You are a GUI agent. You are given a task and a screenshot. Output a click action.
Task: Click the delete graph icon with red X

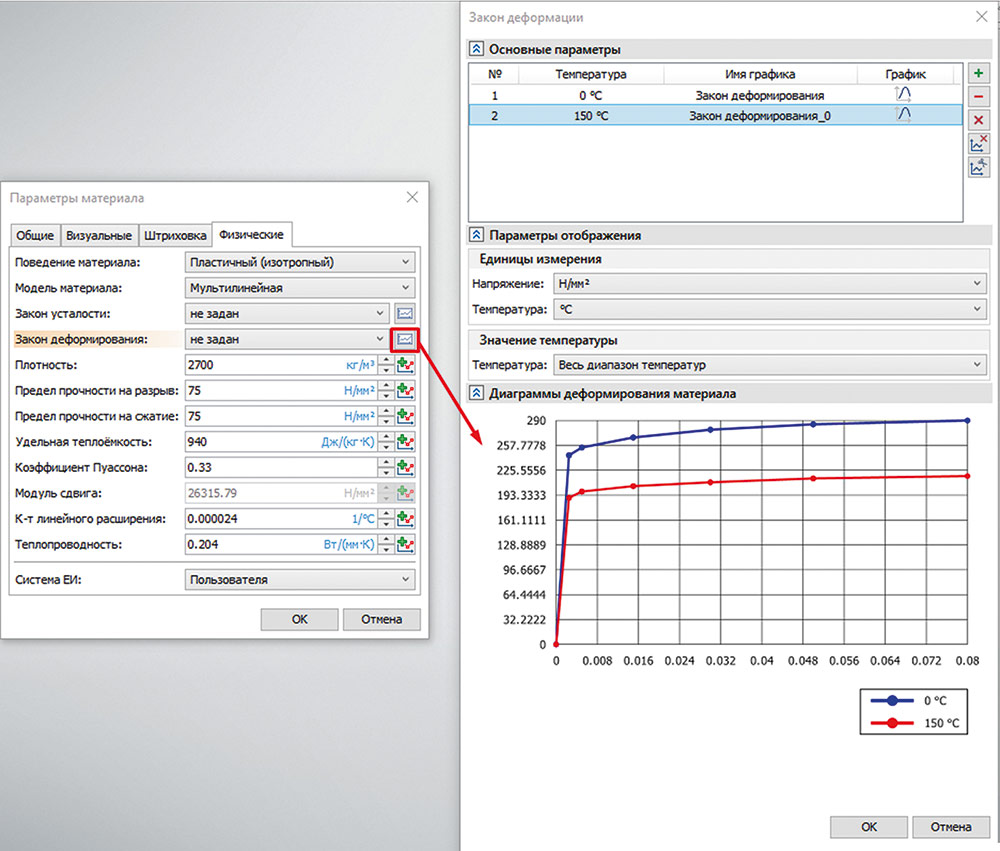click(978, 144)
